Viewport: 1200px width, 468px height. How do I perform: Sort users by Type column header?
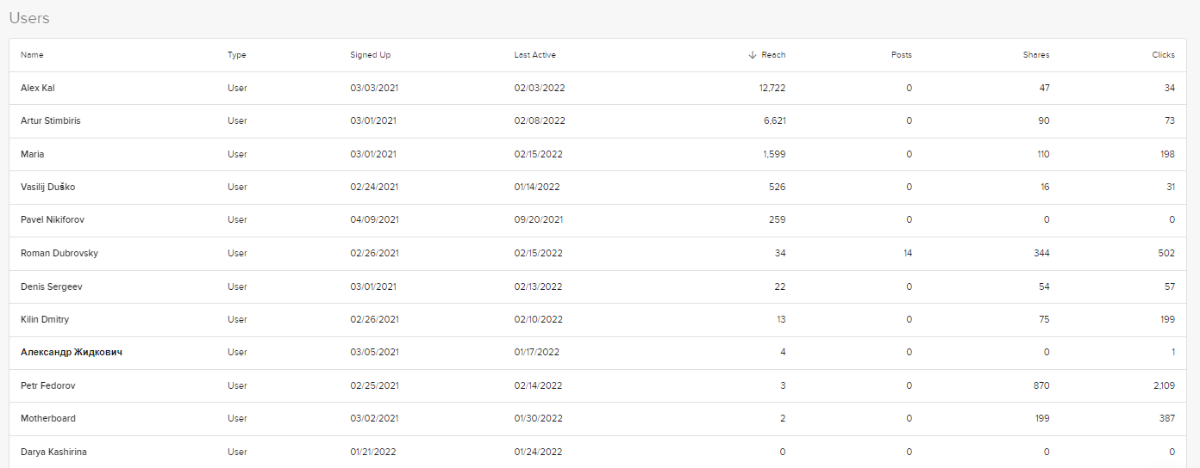pos(237,55)
